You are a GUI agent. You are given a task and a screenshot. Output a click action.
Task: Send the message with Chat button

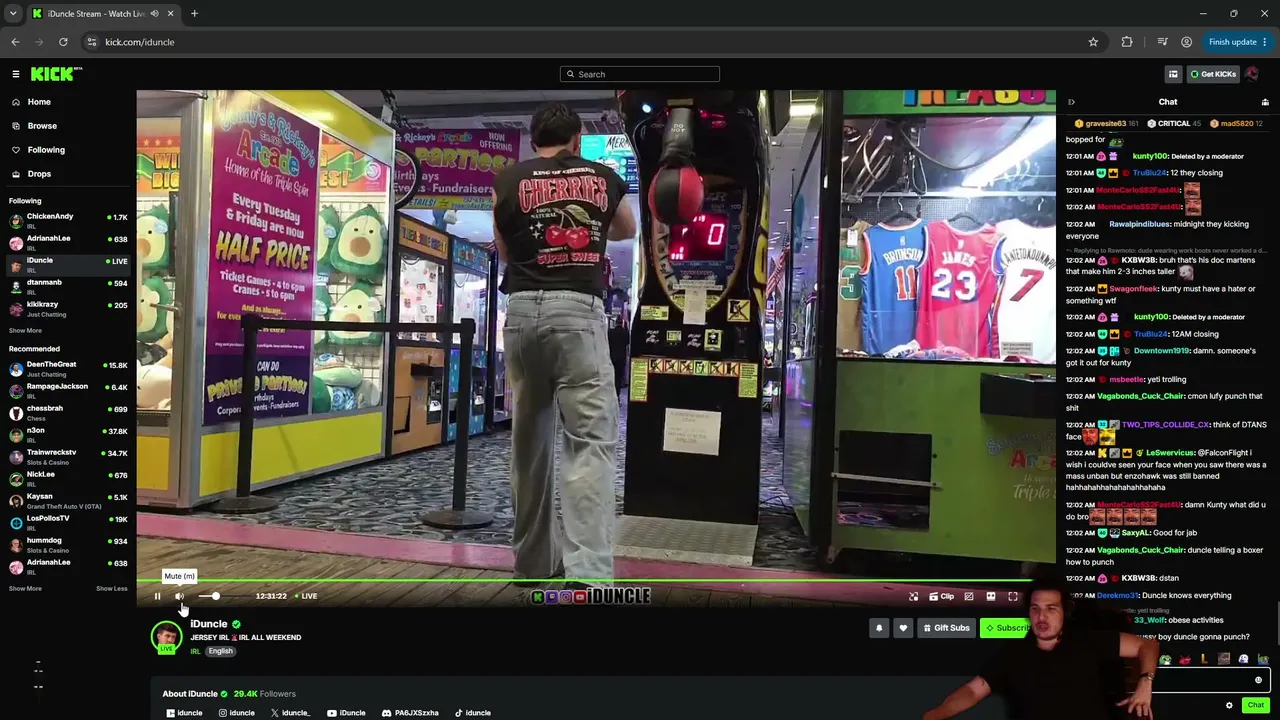tap(1256, 705)
